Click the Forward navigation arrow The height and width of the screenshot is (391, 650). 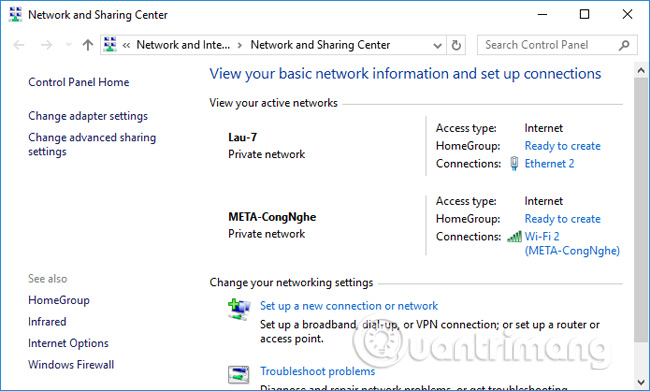(46, 45)
